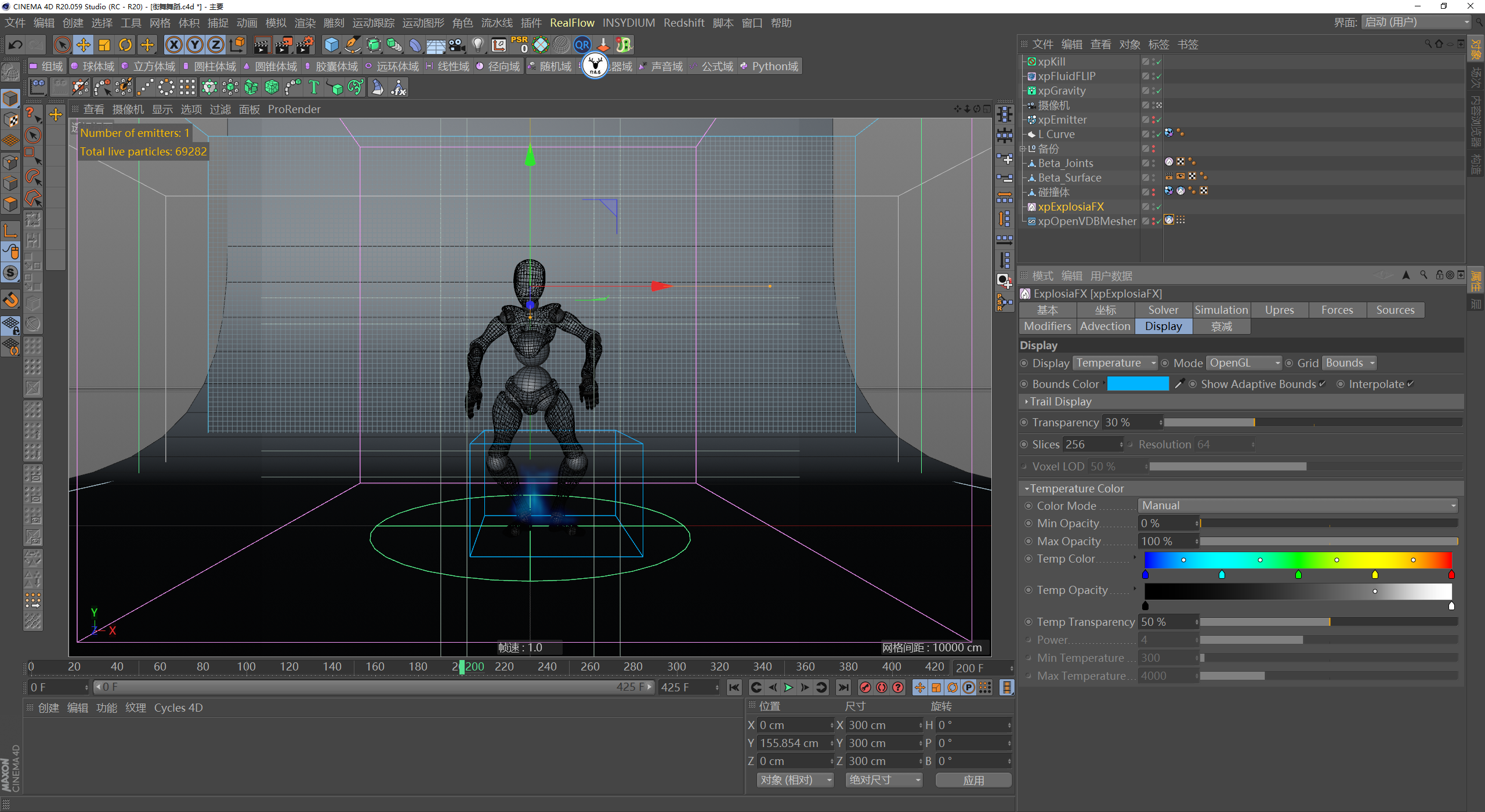1485x812 pixels.
Task: Expand the Trail Display section
Action: [x=1060, y=401]
